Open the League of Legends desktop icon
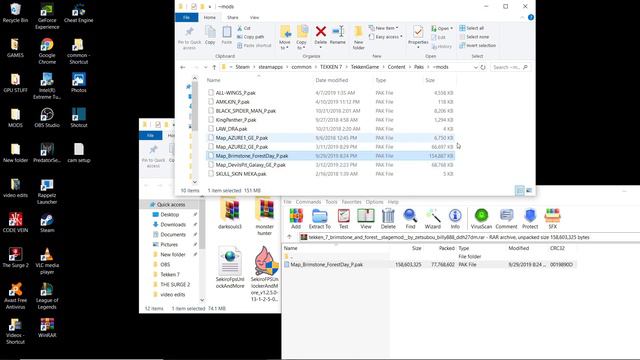The image size is (640, 360). pyautogui.click(x=47, y=296)
